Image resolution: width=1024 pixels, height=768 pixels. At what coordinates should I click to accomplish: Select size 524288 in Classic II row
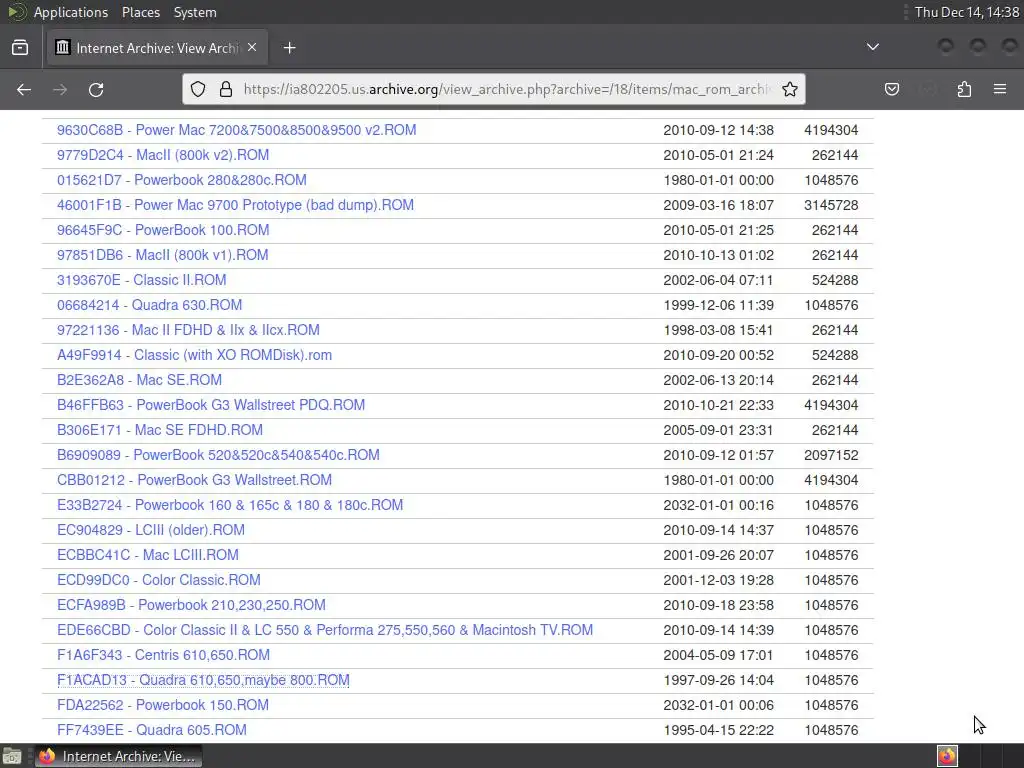[835, 280]
